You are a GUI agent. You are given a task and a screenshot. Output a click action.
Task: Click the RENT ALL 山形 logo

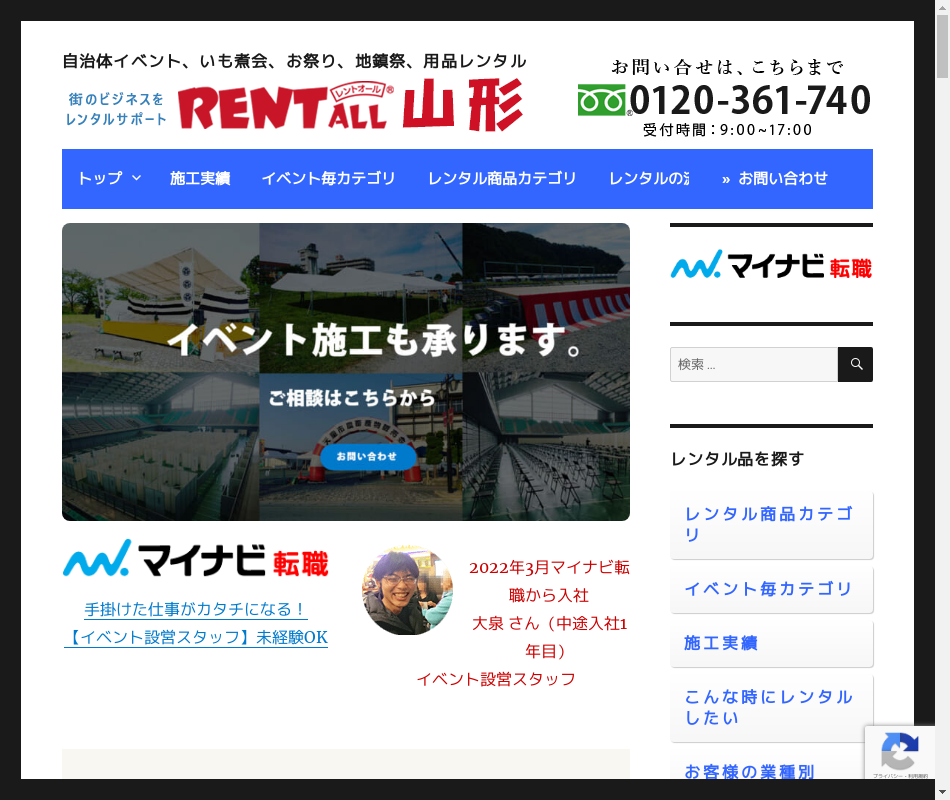350,105
